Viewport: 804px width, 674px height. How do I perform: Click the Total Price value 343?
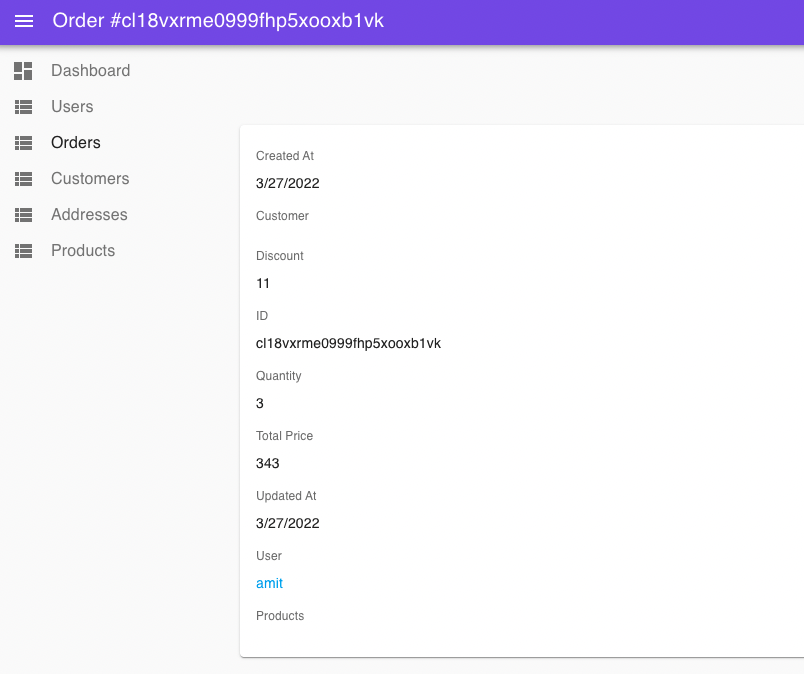(x=267, y=463)
